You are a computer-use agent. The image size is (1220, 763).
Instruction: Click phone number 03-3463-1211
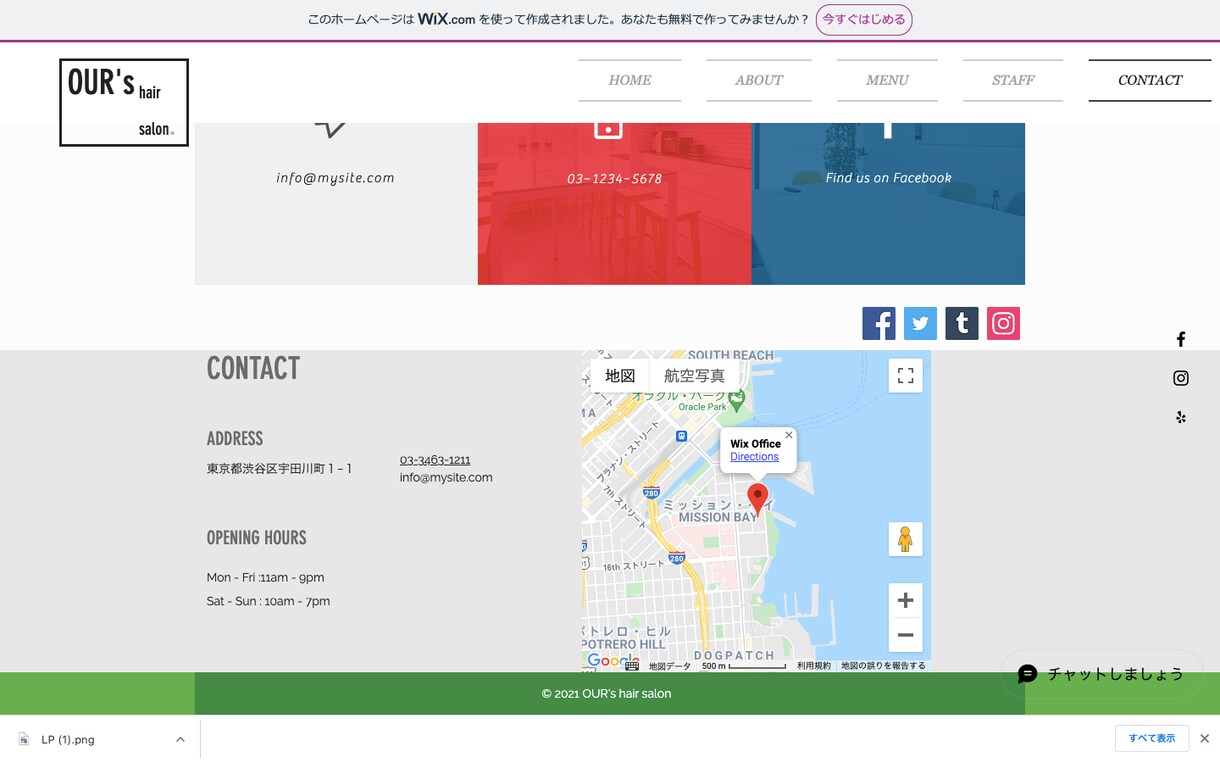click(435, 460)
